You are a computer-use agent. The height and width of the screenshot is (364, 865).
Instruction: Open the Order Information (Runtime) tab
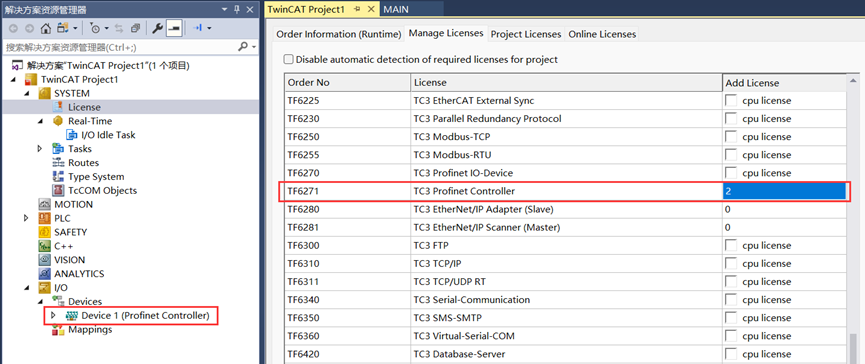[x=338, y=34]
